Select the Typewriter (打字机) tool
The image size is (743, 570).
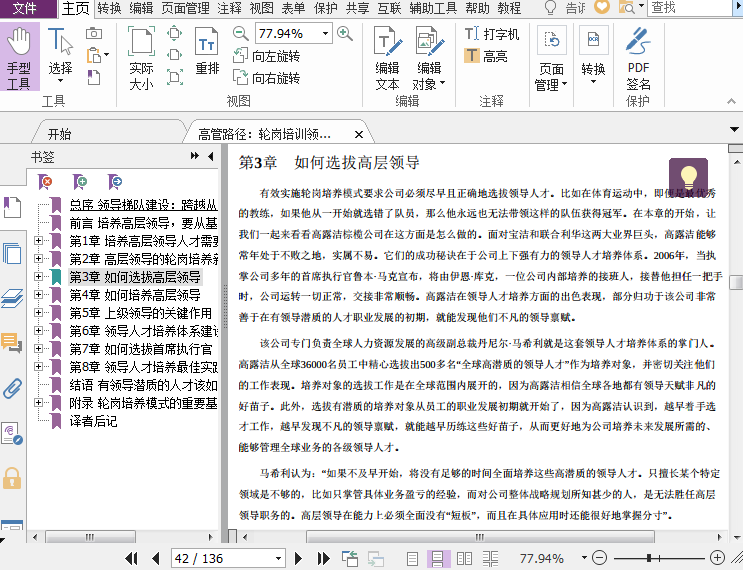click(491, 34)
